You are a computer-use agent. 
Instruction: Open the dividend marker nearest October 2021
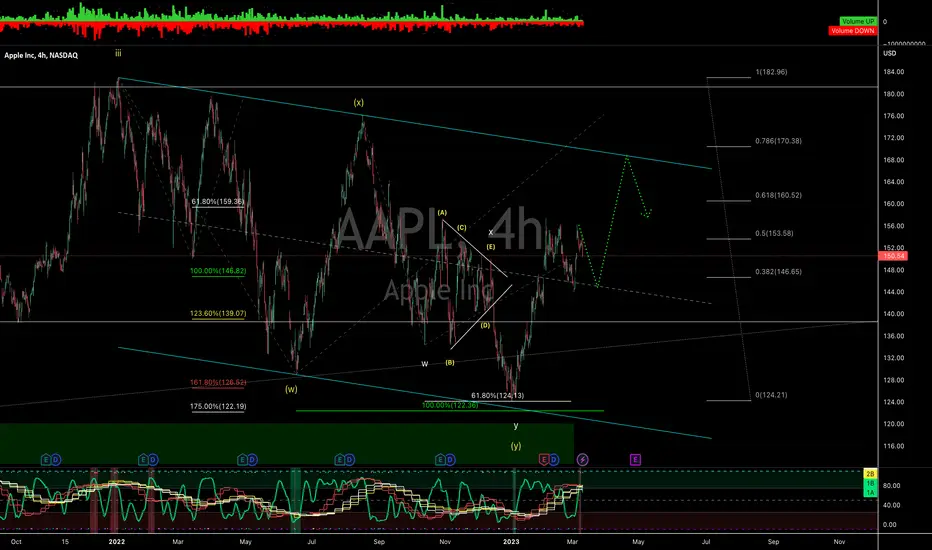click(x=56, y=460)
